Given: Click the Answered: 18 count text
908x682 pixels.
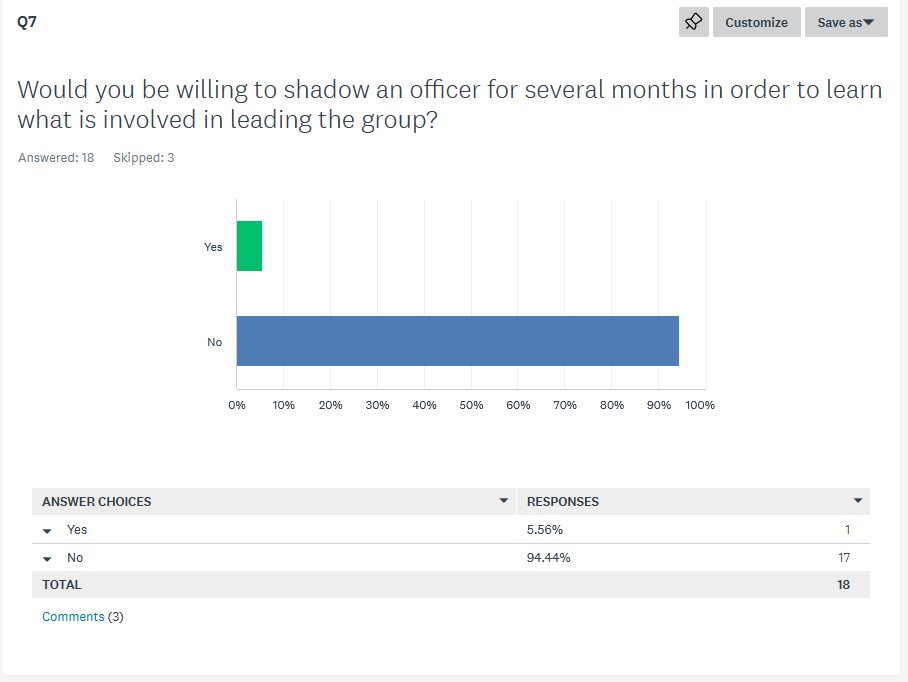Looking at the screenshot, I should point(56,157).
